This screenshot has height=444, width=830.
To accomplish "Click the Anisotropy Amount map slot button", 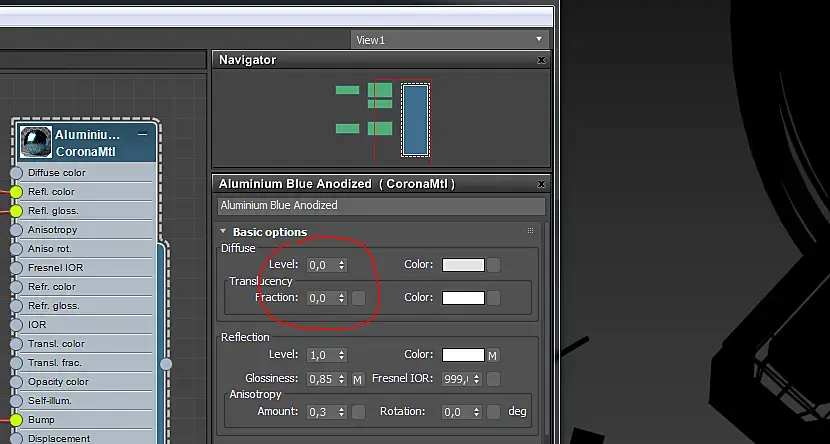I will click(358, 412).
